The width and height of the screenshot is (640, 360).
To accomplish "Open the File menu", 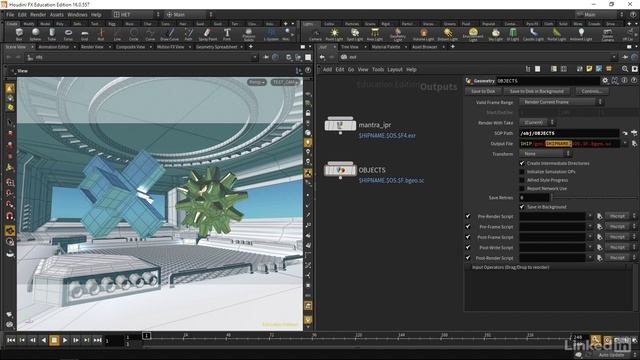I will [x=10, y=15].
